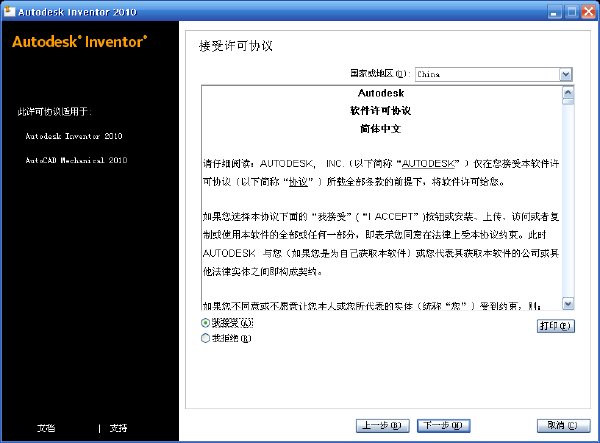Image resolution: width=600 pixels, height=443 pixels.
Task: Click the Autodesk Inventor logo
Action: (x=80, y=42)
